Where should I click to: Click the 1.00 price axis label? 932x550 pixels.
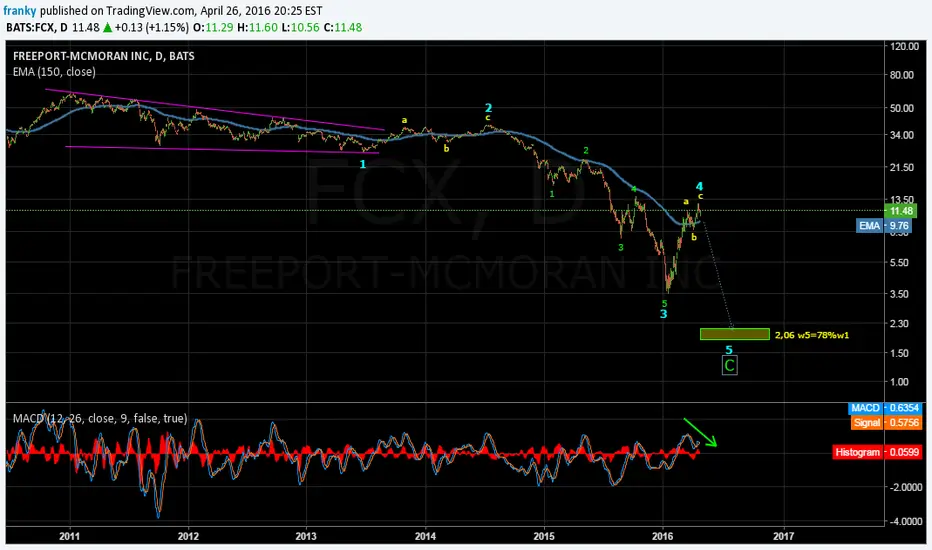[899, 382]
